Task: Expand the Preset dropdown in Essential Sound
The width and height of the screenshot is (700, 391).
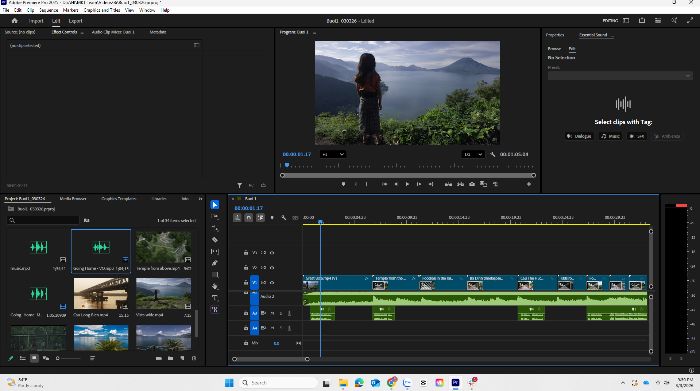Action: [620, 76]
